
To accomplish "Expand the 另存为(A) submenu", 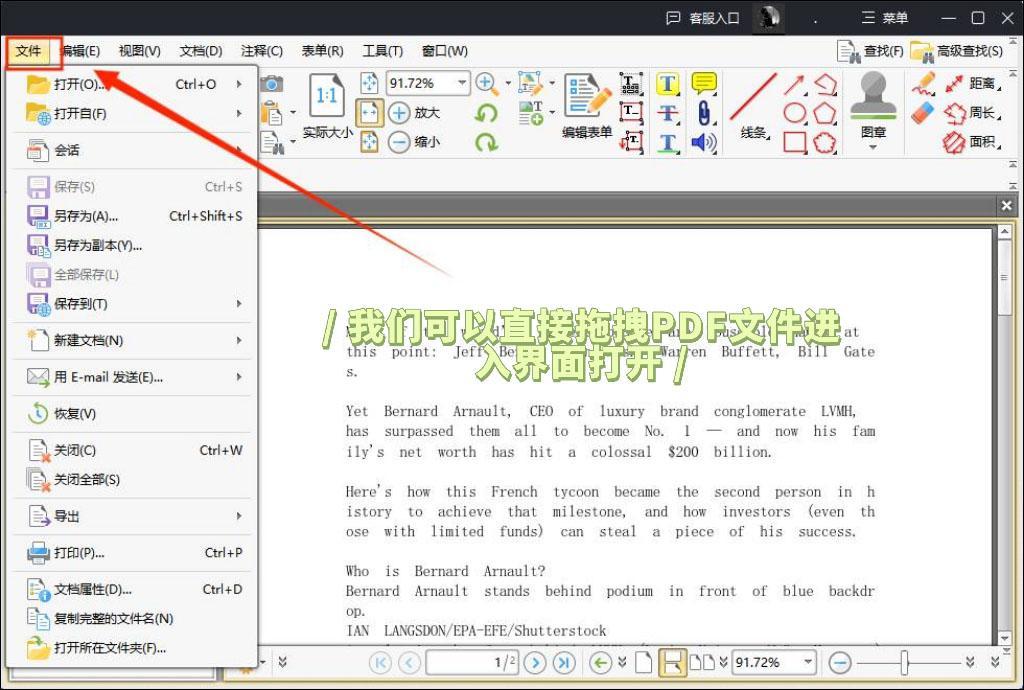I will 80,216.
